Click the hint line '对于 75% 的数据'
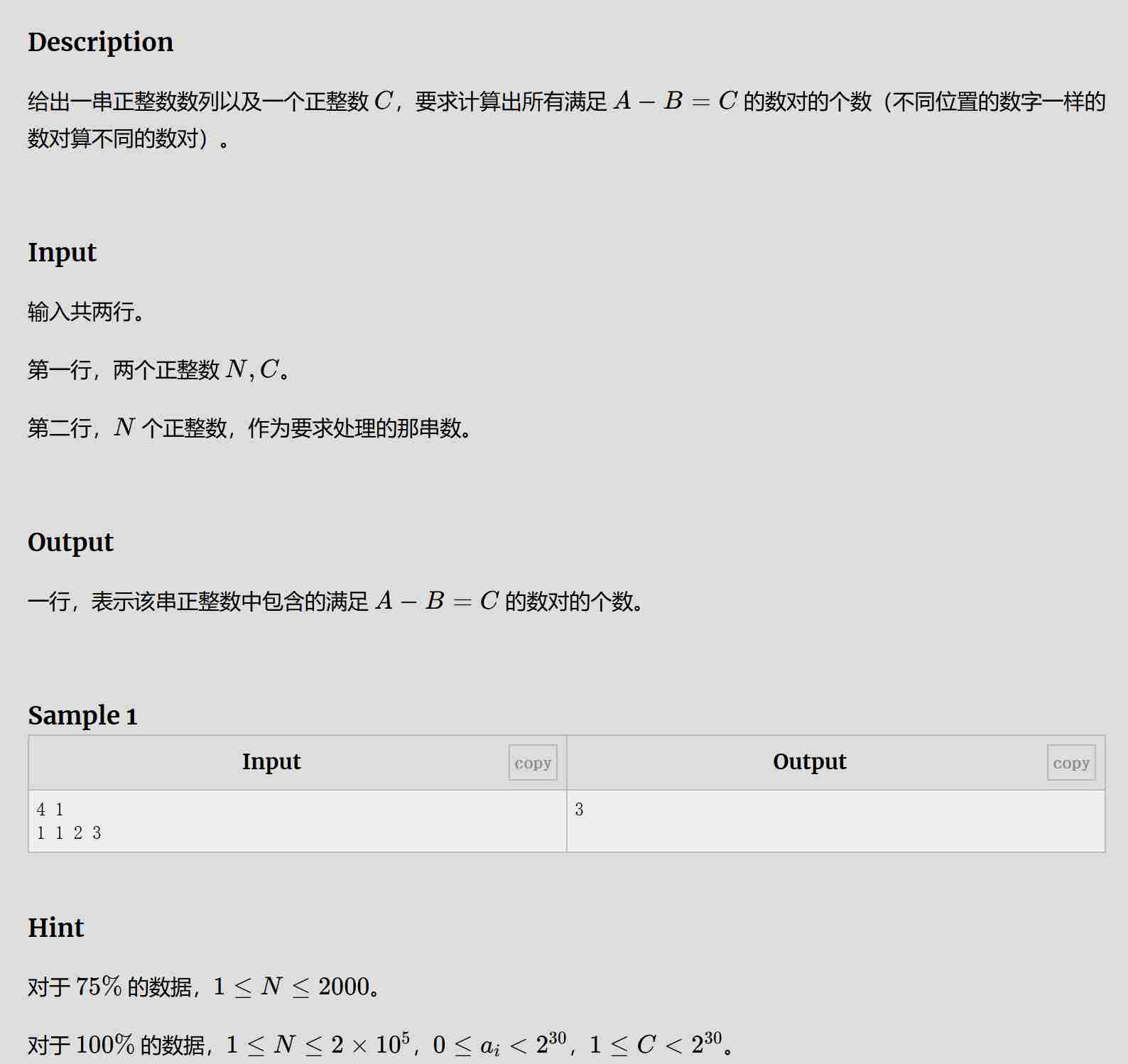Viewport: 1128px width, 1064px height. pyautogui.click(x=204, y=987)
